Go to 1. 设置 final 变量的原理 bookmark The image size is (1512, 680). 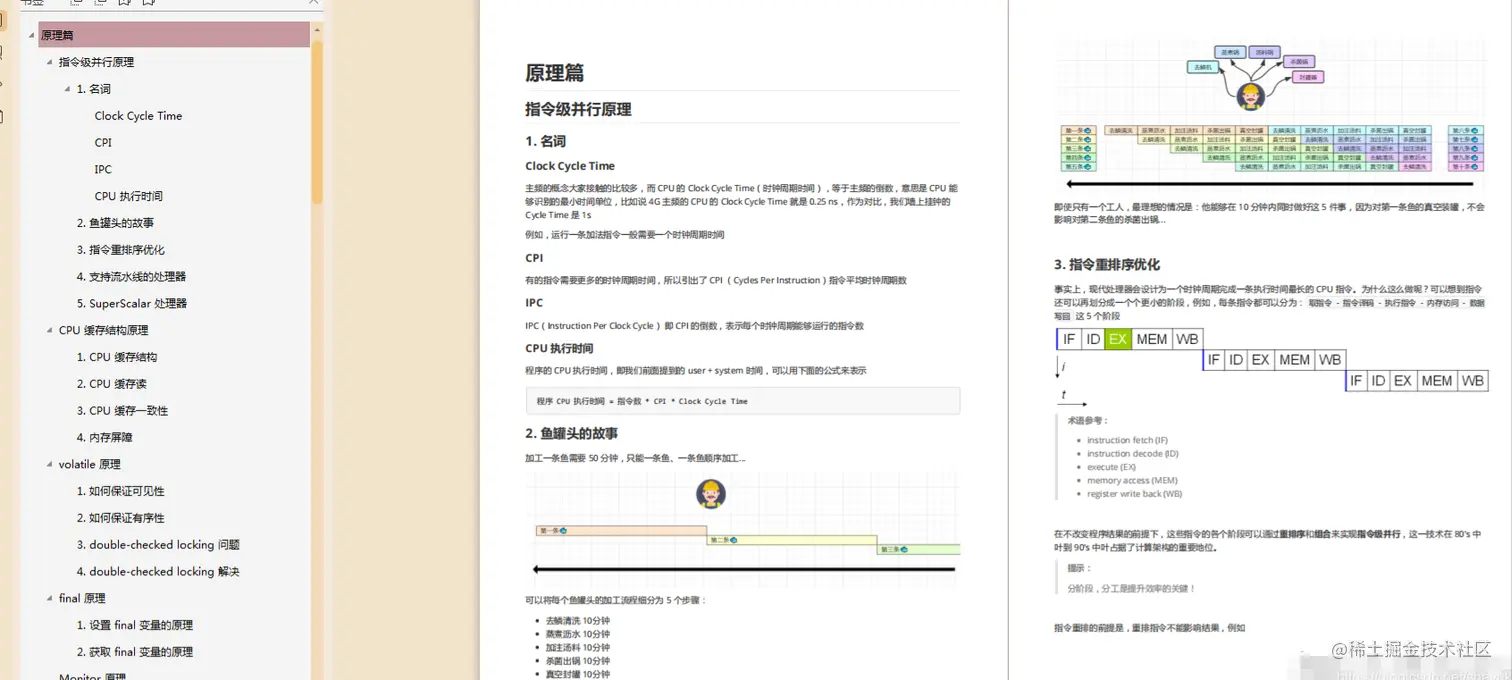click(x=135, y=625)
